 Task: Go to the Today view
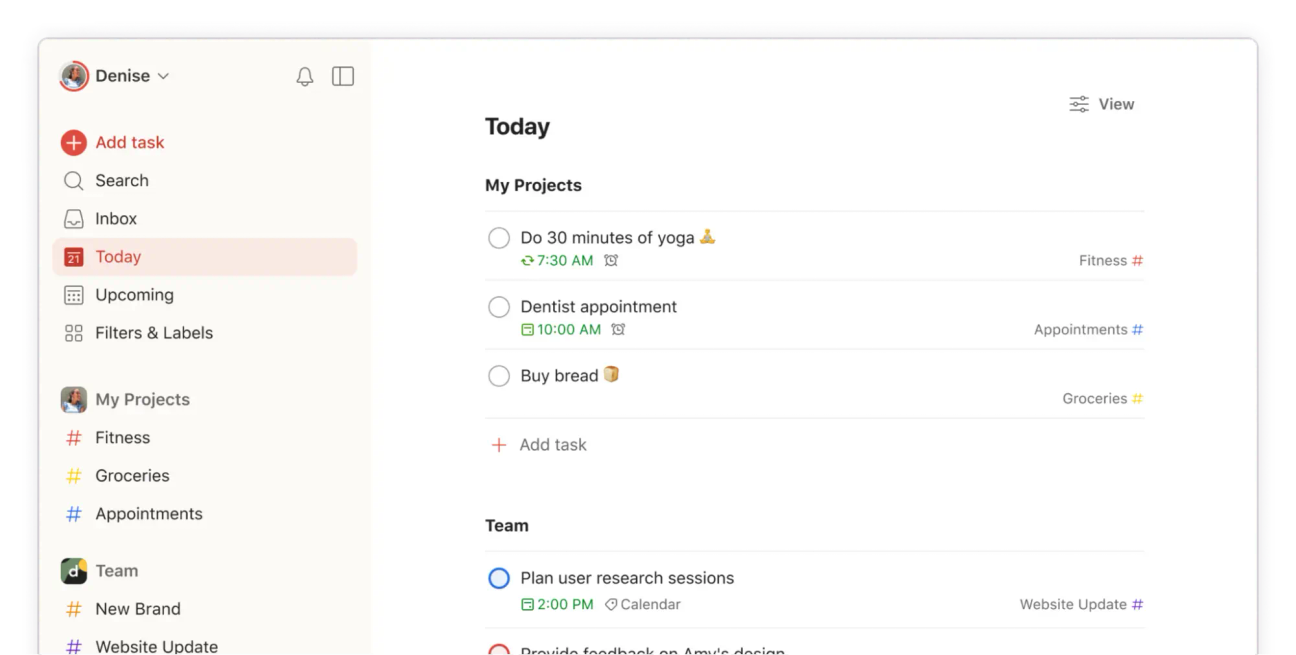coord(118,256)
